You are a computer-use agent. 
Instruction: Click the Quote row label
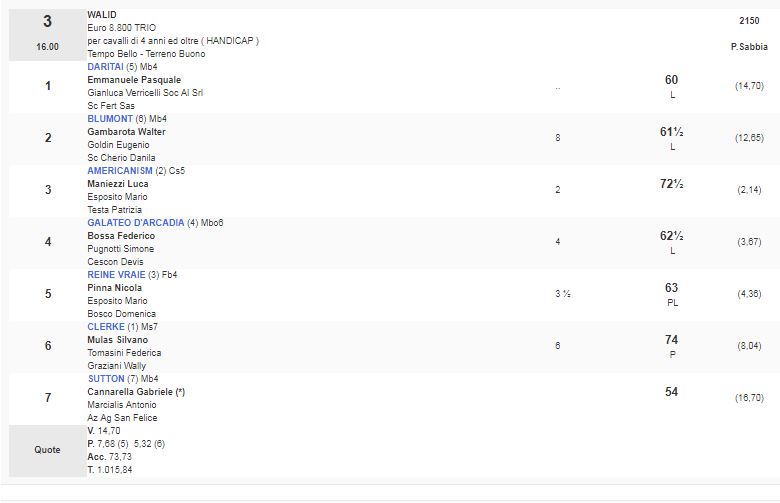coord(47,450)
